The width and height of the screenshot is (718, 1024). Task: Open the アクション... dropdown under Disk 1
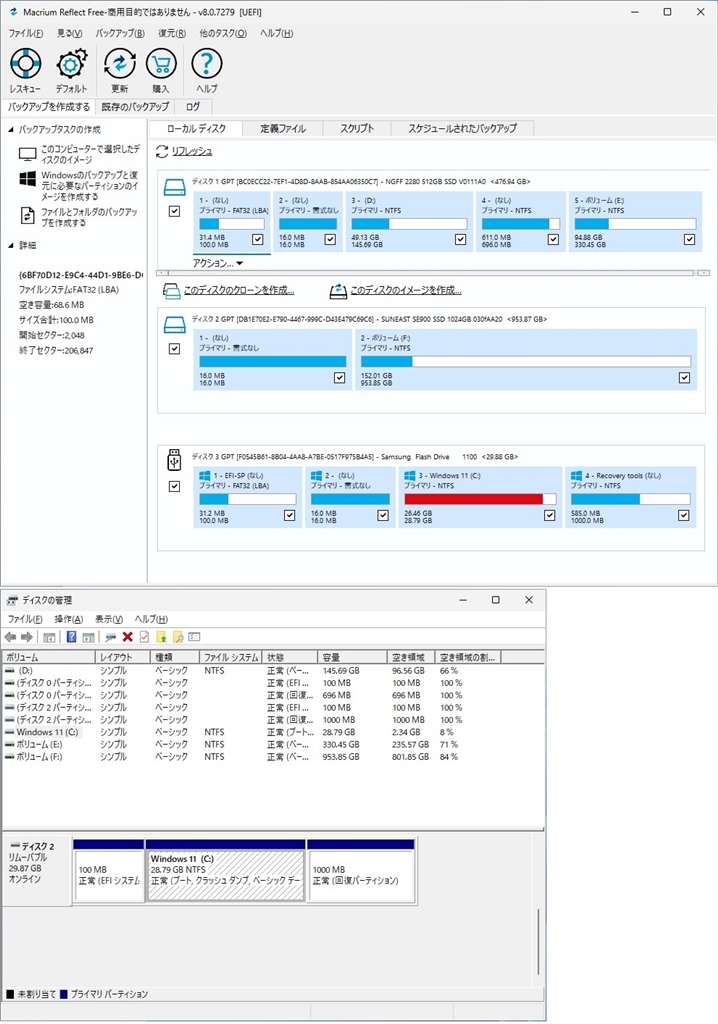click(x=218, y=263)
